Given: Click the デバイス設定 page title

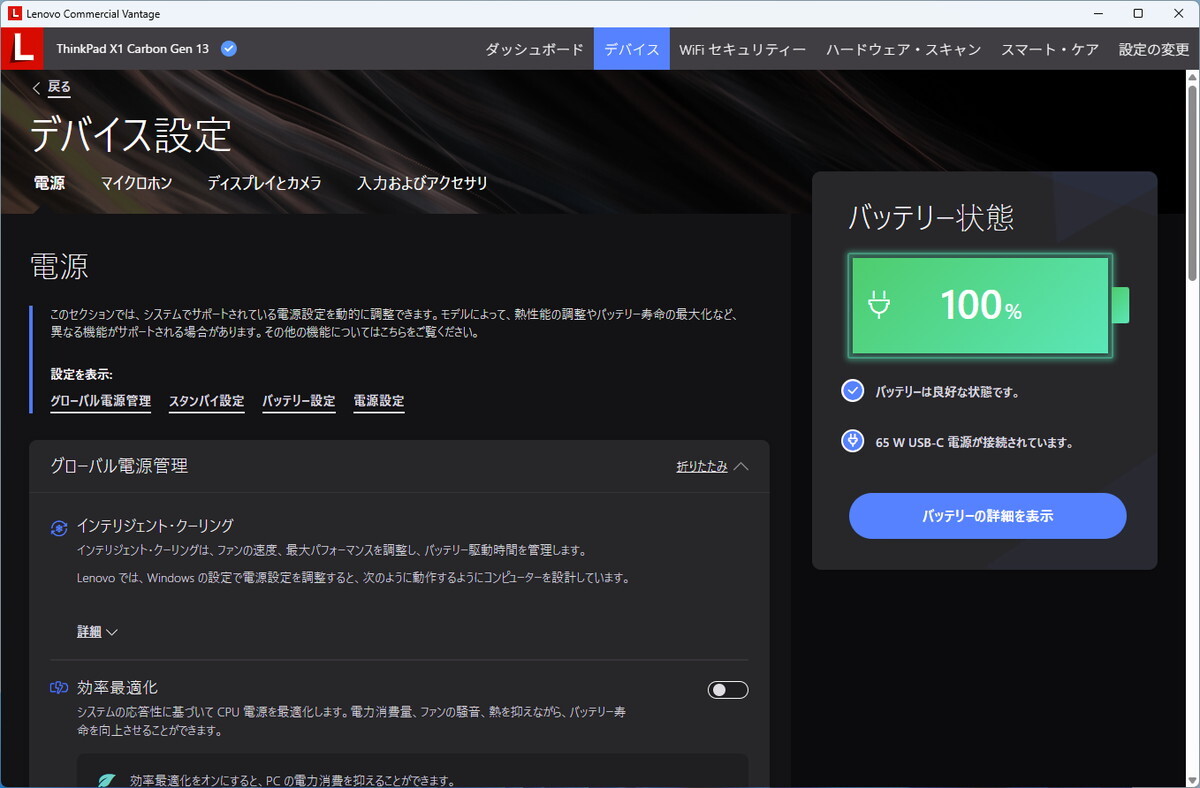Looking at the screenshot, I should [131, 134].
